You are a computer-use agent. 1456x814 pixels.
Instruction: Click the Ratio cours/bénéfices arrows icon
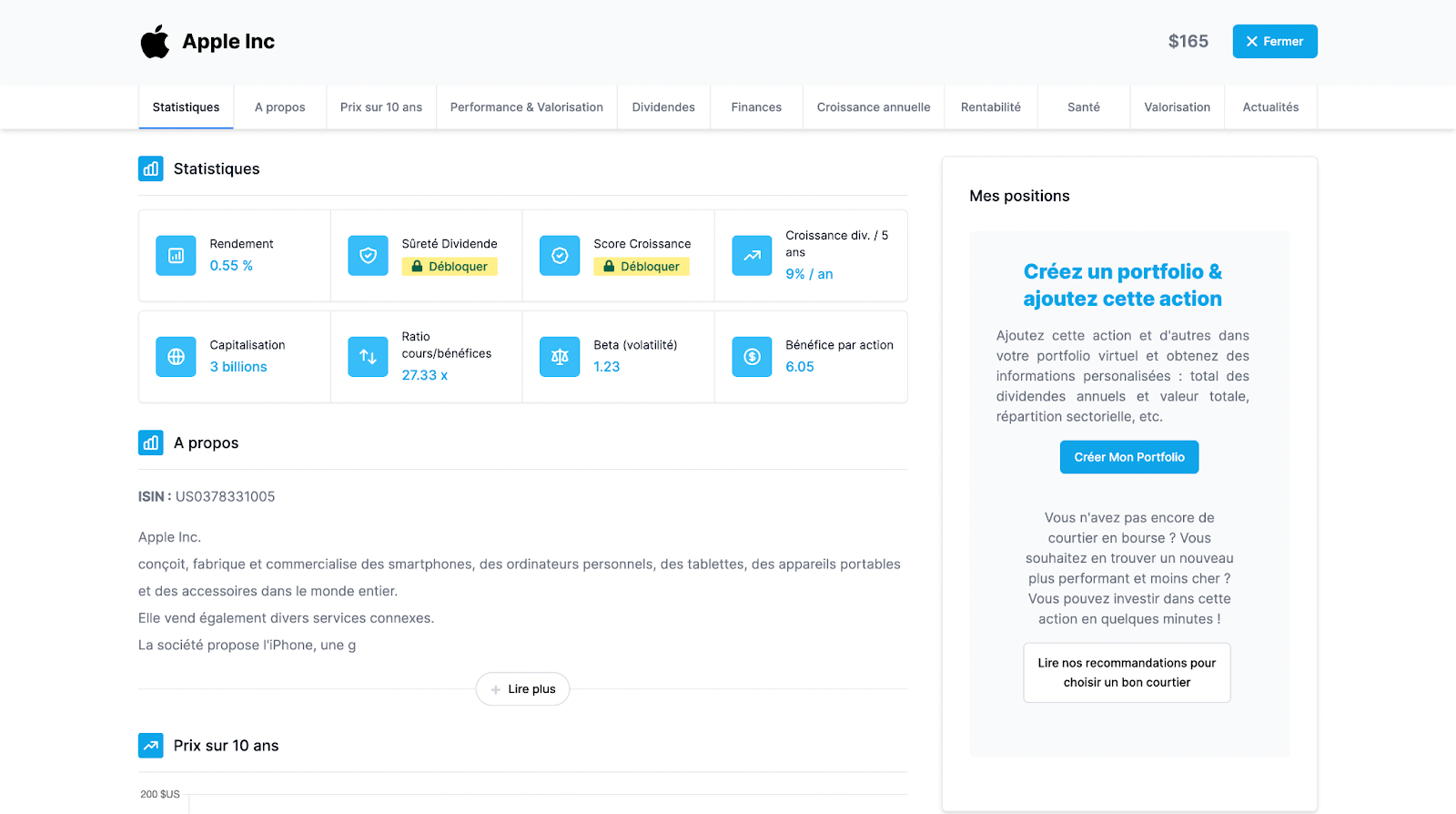pyautogui.click(x=368, y=357)
